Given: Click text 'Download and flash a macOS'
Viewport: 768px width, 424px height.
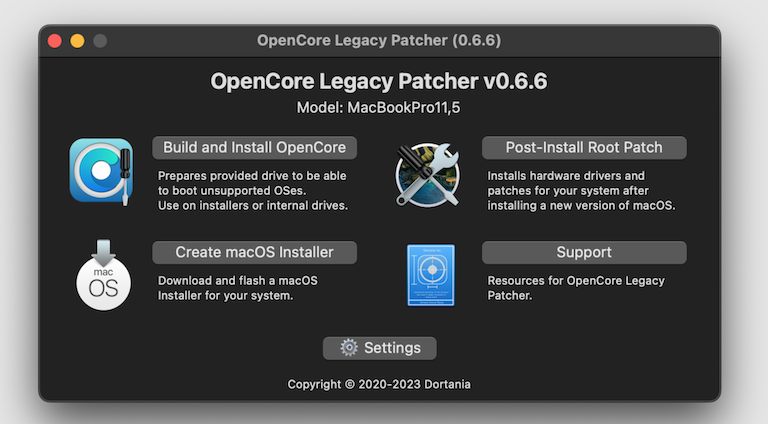Looking at the screenshot, I should pyautogui.click(x=238, y=281).
